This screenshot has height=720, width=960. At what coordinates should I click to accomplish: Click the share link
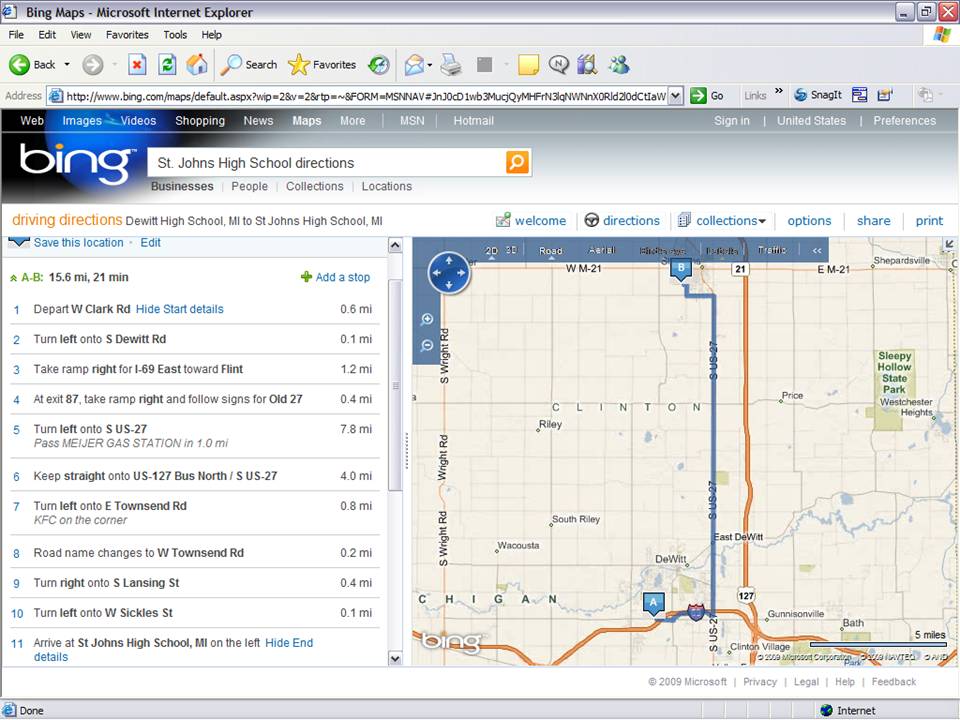point(874,220)
